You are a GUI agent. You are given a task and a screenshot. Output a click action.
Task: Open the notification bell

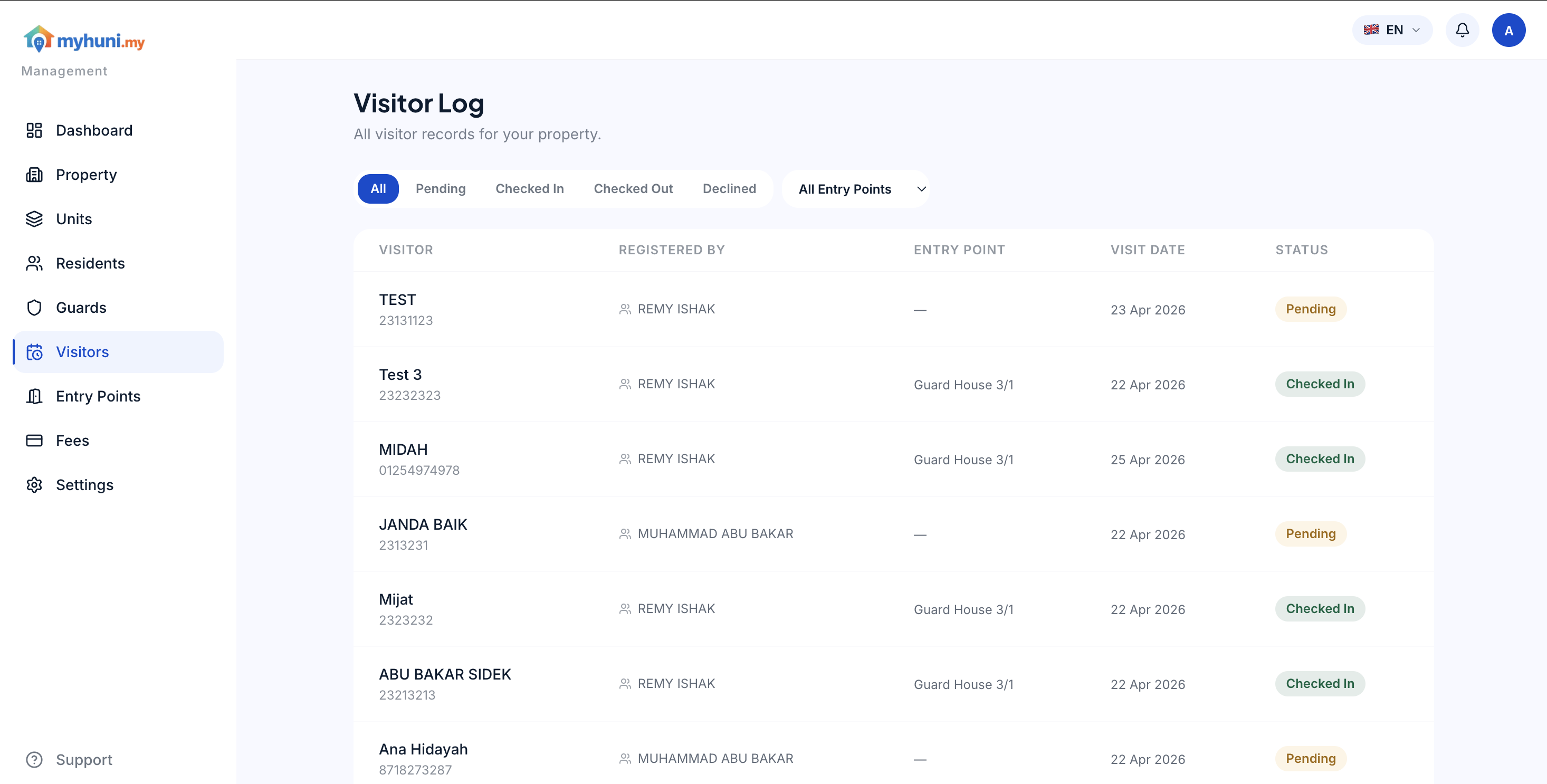[1463, 30]
